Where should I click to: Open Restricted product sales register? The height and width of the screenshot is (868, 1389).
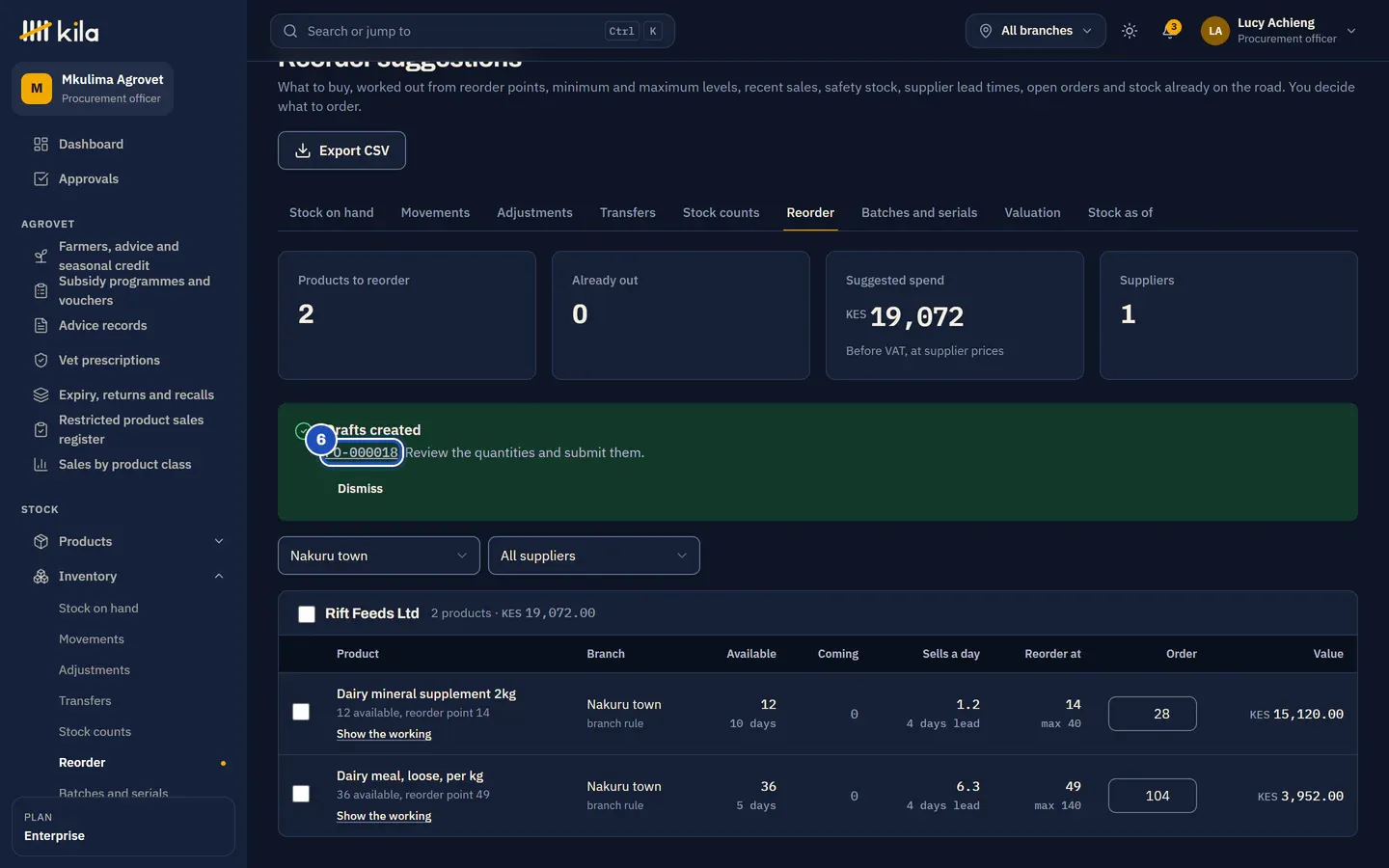pos(123,429)
